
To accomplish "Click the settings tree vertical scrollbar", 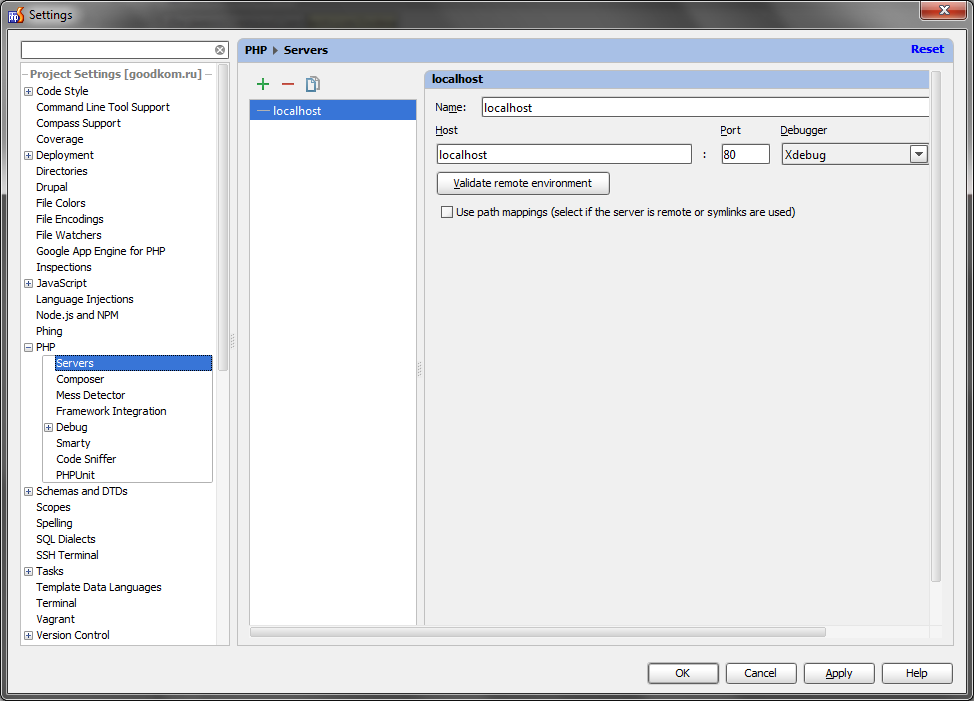I will pos(223,217).
